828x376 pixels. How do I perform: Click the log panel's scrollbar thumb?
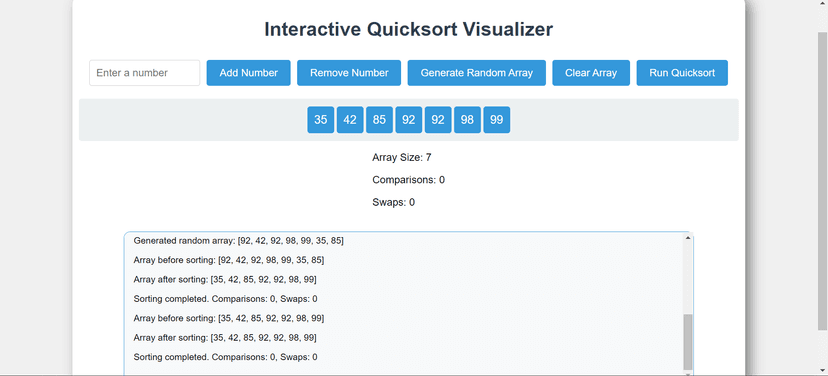click(688, 342)
